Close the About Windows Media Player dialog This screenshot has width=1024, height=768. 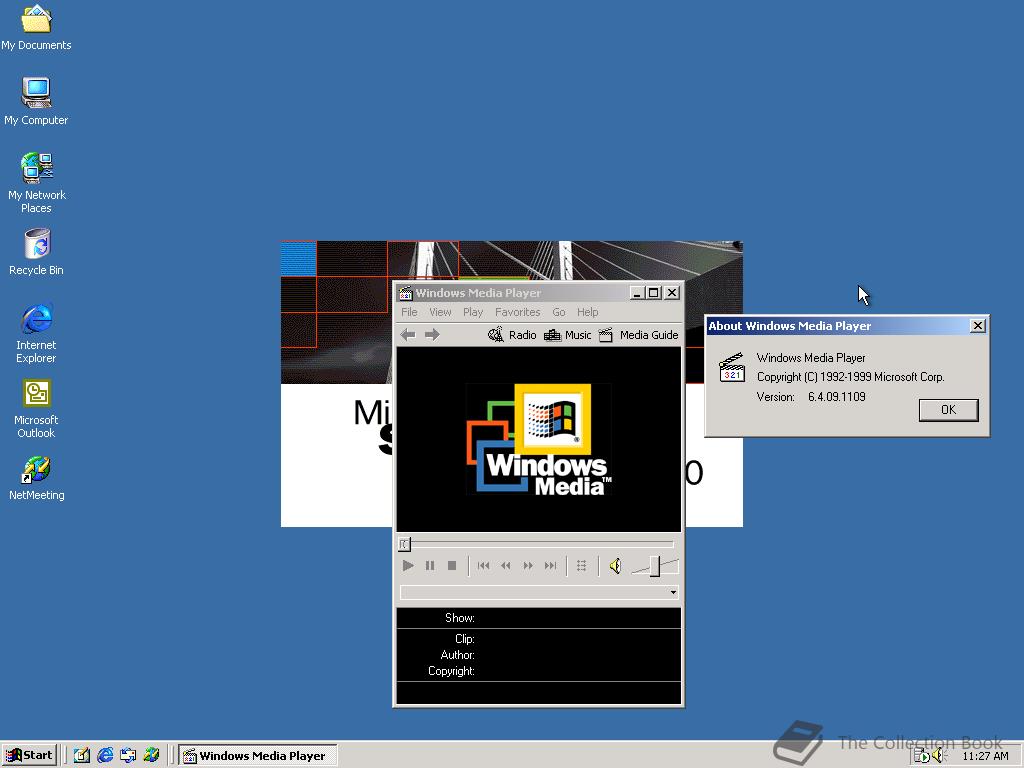click(x=977, y=326)
